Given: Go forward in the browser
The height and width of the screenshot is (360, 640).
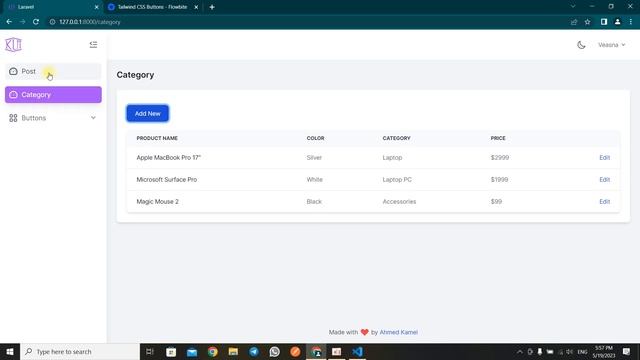Looking at the screenshot, I should [x=22, y=22].
